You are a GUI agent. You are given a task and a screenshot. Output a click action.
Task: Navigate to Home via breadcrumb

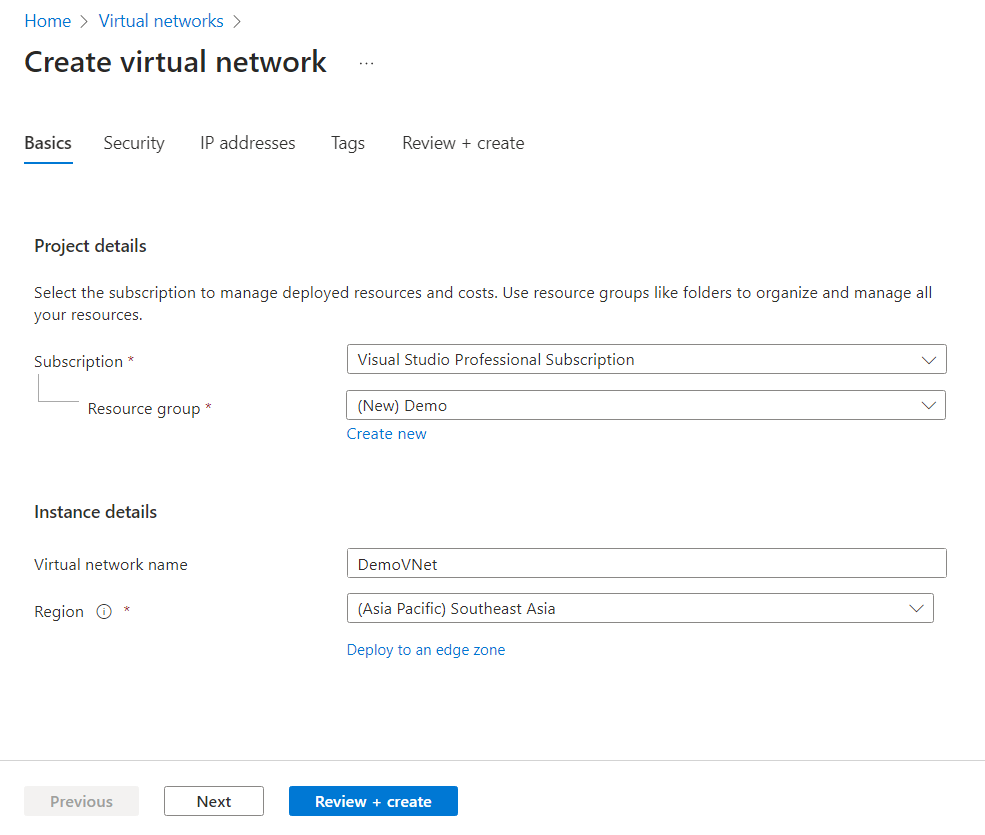pos(47,20)
